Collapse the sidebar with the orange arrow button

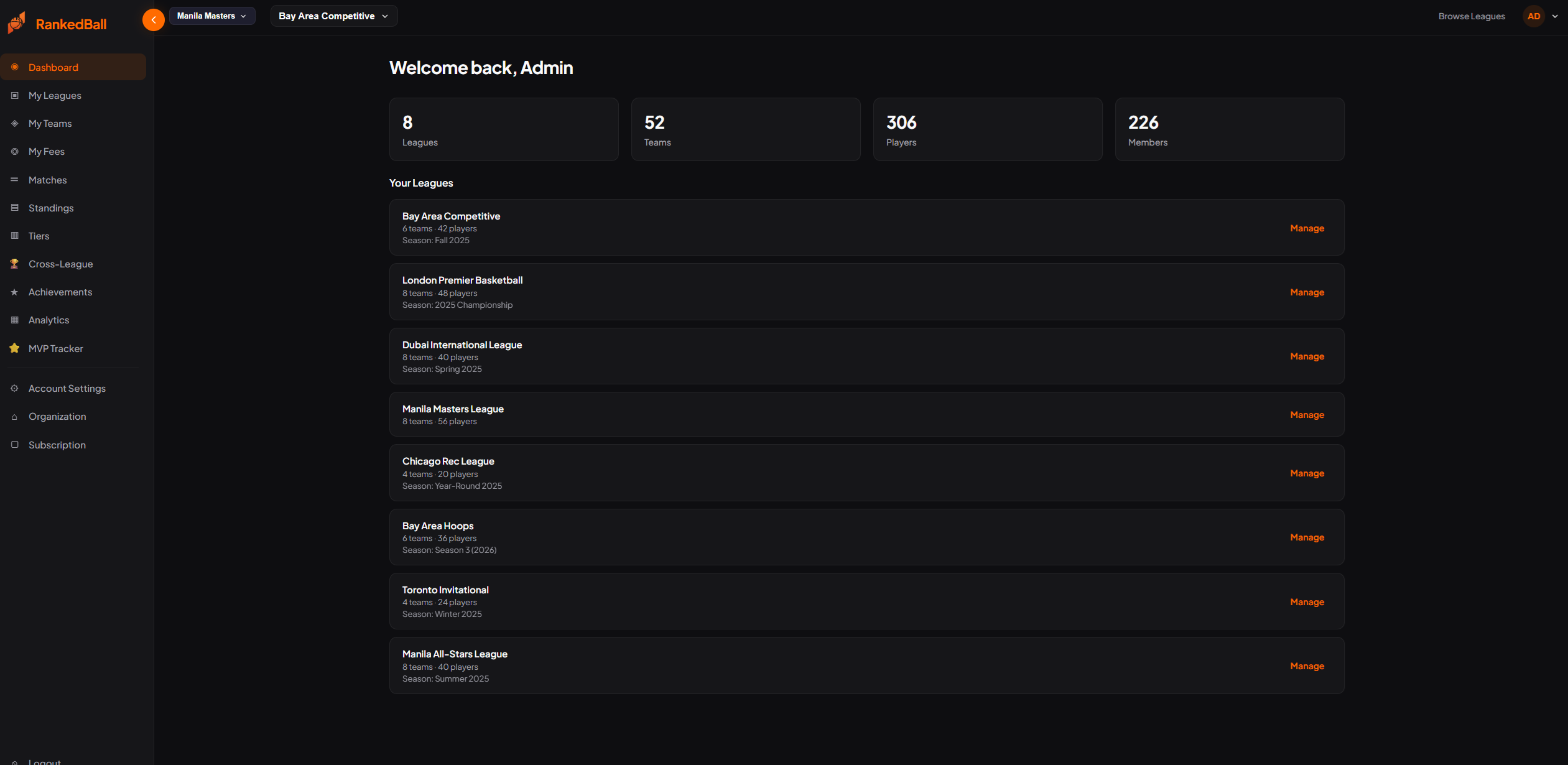153,20
